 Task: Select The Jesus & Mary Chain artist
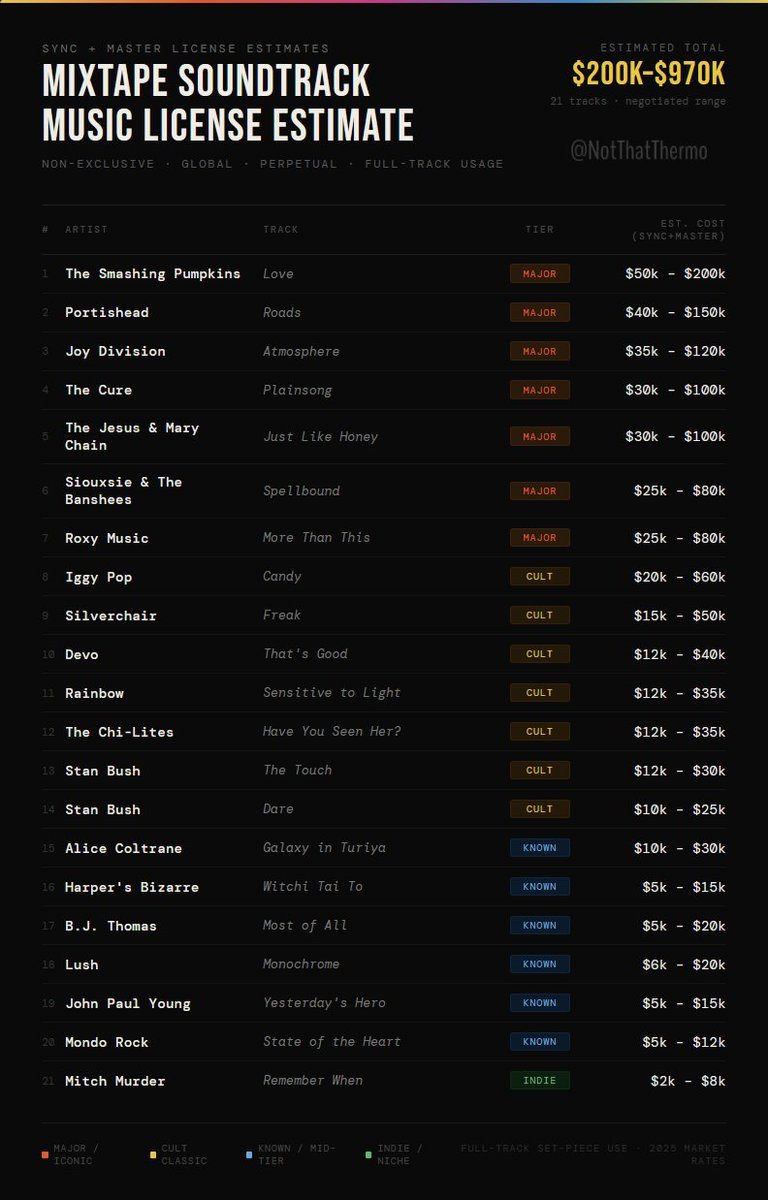132,437
